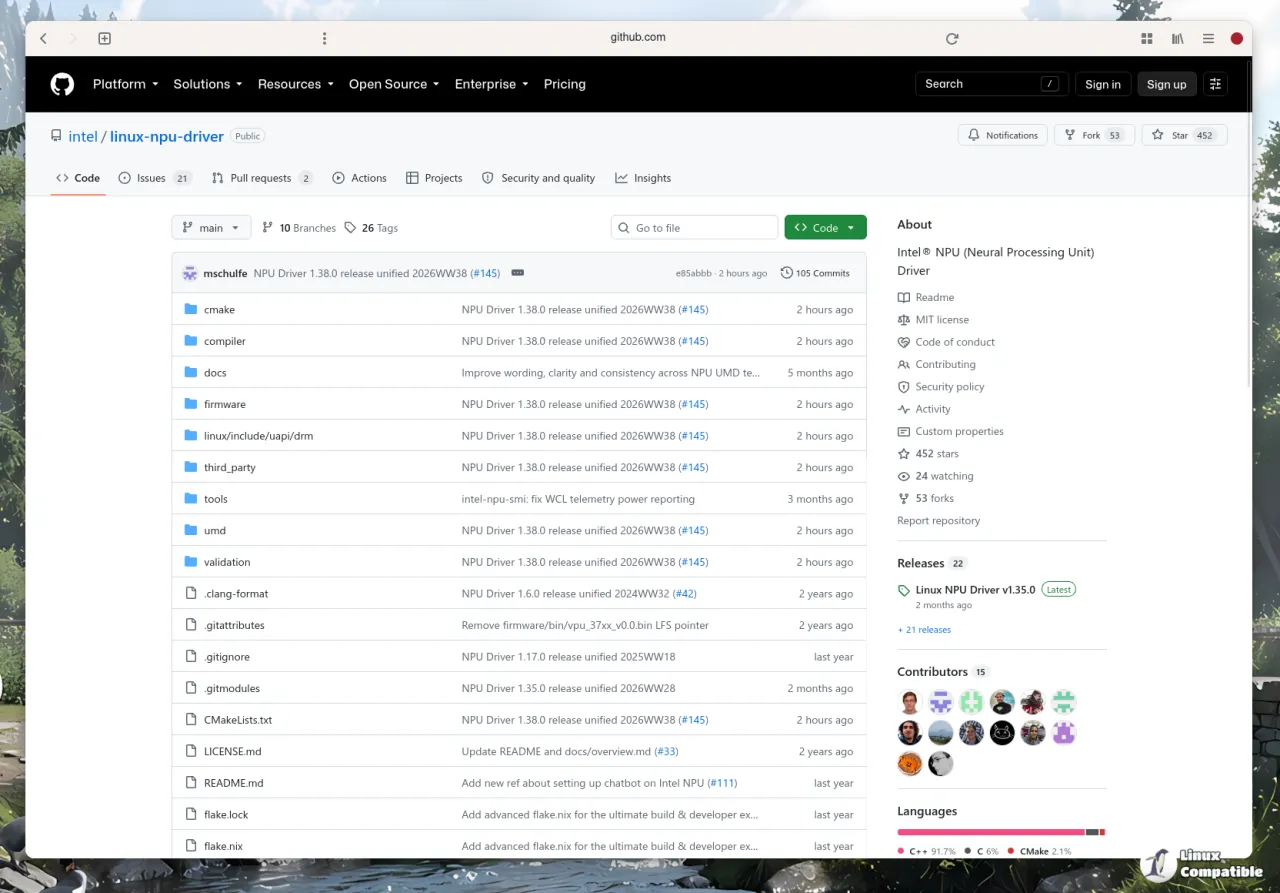
Task: Expand the Solutions menu
Action: (207, 84)
